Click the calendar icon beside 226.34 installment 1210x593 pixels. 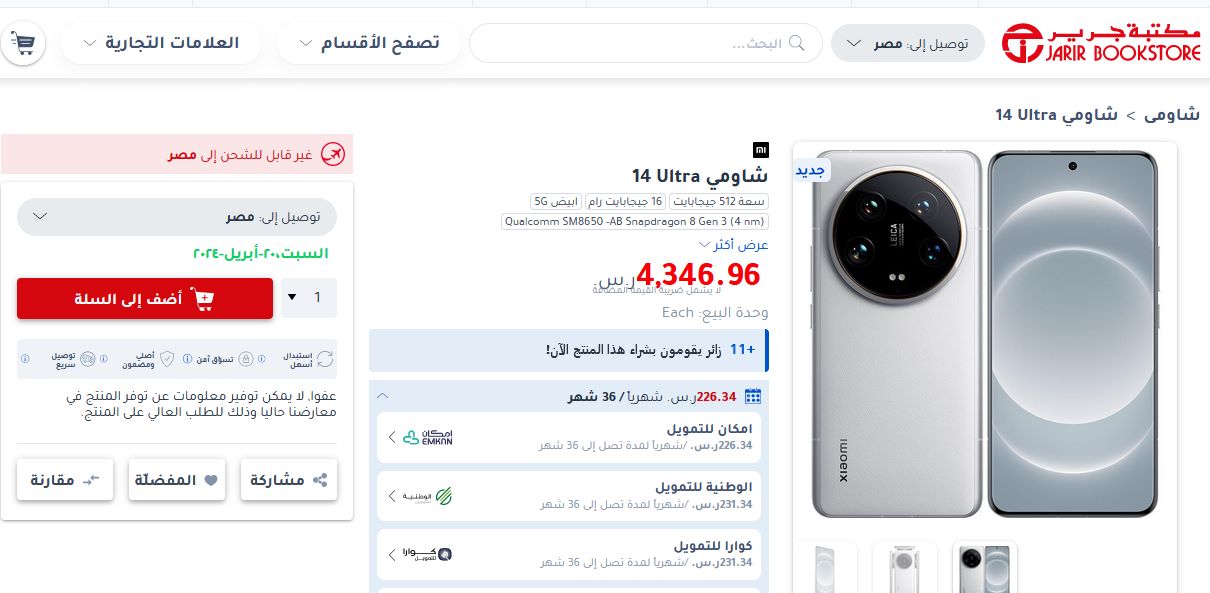(x=753, y=396)
